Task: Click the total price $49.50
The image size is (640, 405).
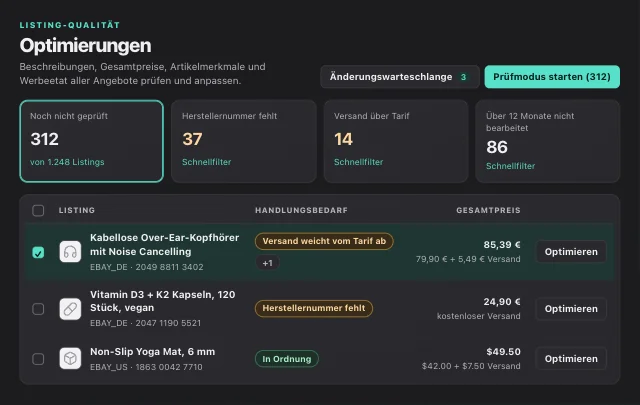Action: [503, 352]
